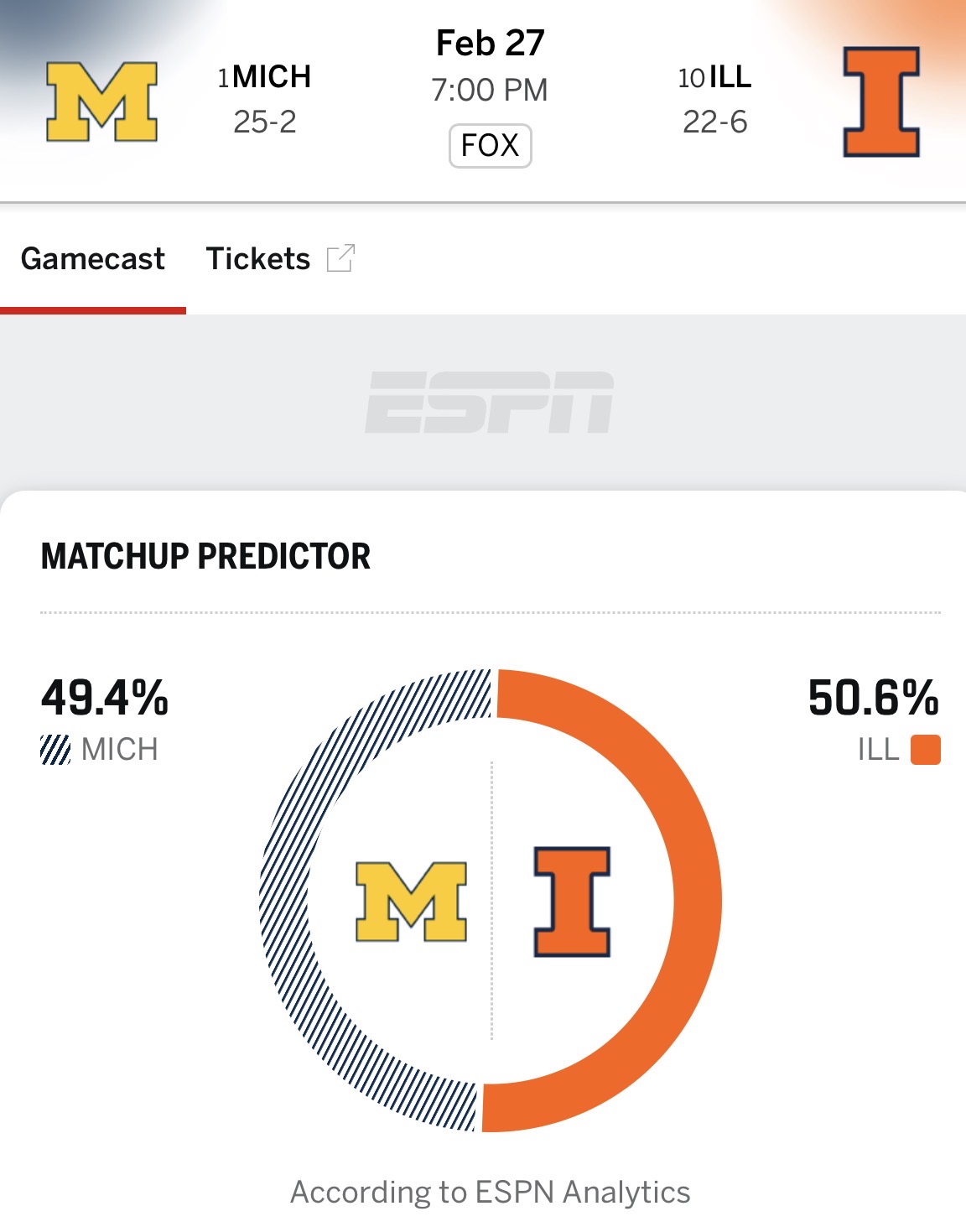The width and height of the screenshot is (966, 1232).
Task: Click the orange ILL legend swatch
Action: click(x=925, y=749)
